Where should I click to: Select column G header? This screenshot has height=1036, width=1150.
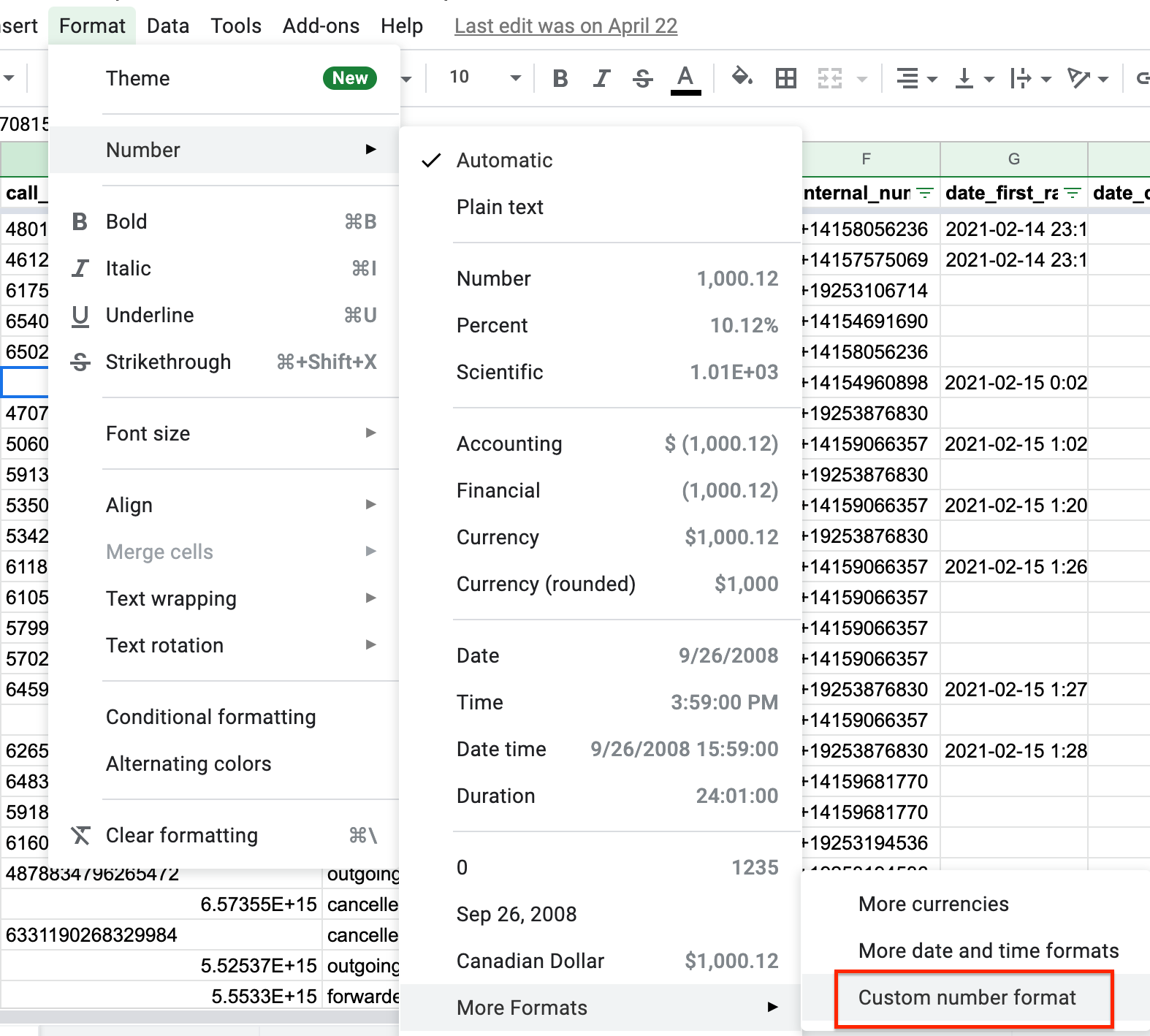pyautogui.click(x=1014, y=159)
